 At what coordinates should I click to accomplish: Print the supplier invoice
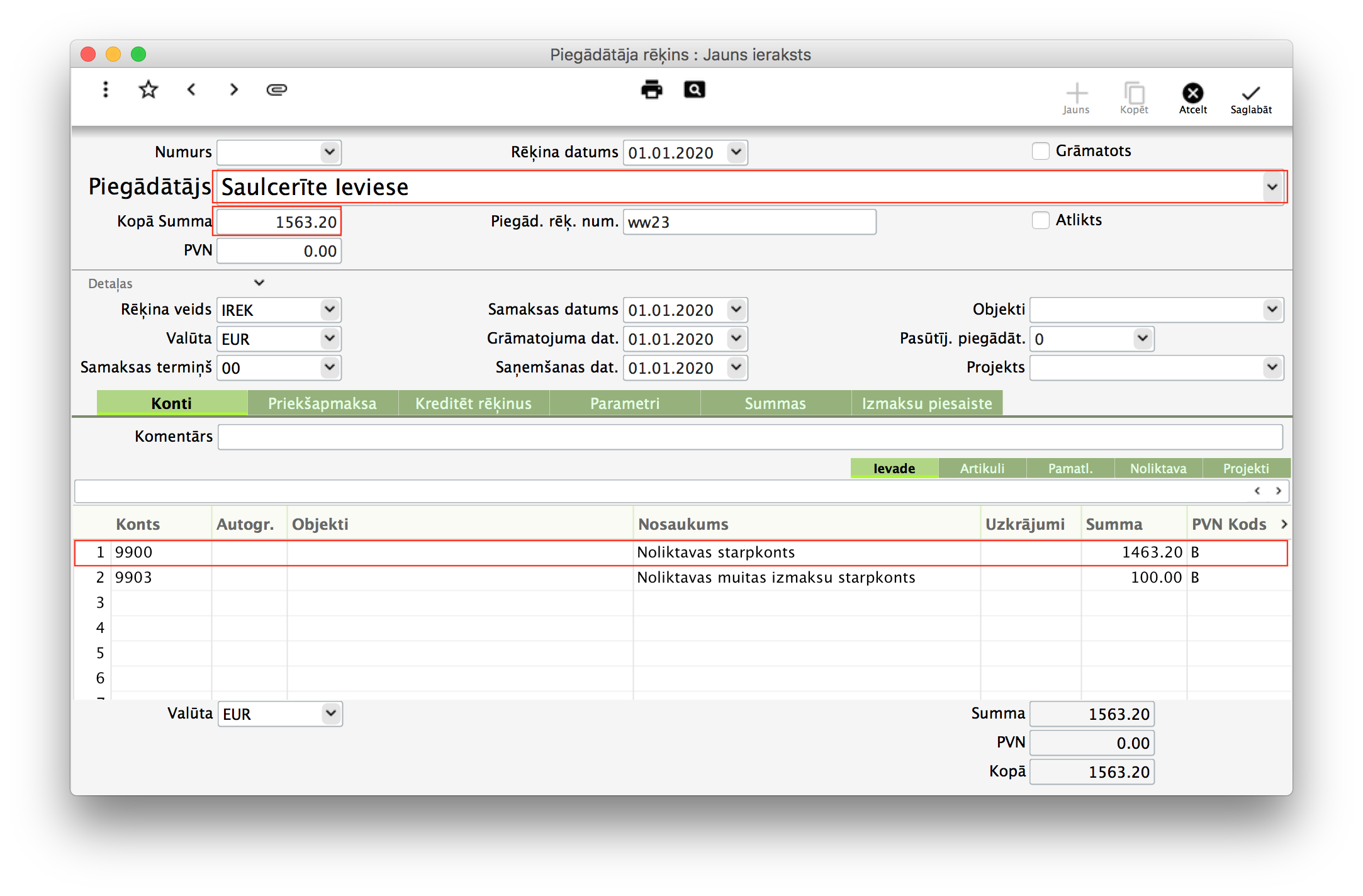coord(652,90)
